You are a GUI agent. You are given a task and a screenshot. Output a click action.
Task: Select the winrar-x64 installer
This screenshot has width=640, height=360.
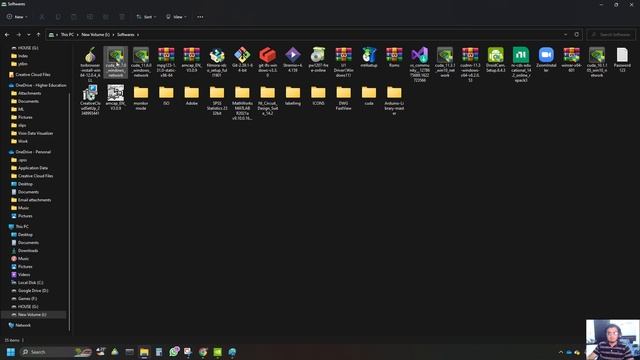click(571, 60)
